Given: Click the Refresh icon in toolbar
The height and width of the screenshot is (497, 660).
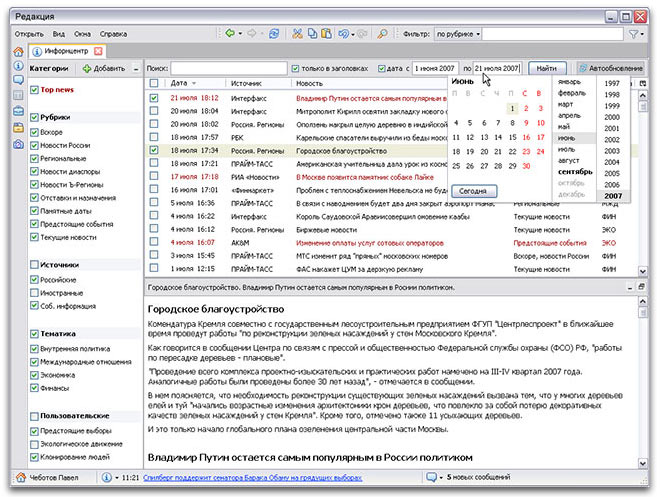Looking at the screenshot, I should pyautogui.click(x=273, y=34).
